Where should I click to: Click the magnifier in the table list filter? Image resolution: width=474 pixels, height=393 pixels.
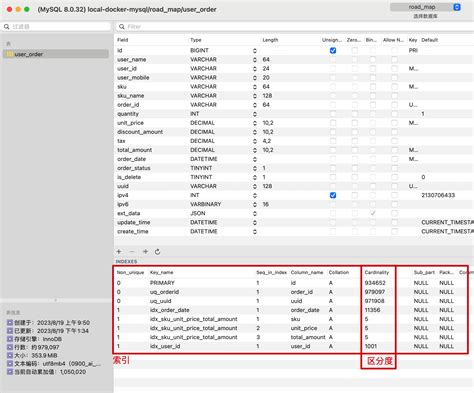click(x=7, y=27)
